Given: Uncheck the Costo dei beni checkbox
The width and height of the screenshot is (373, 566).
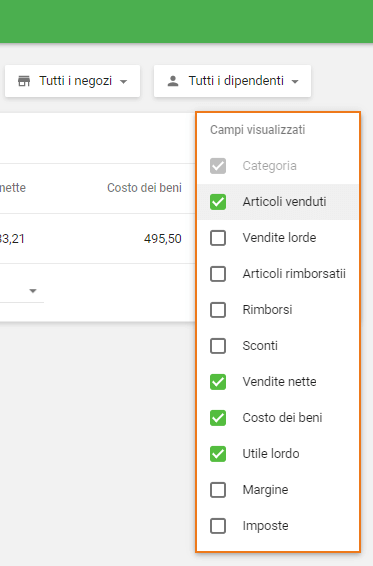Looking at the screenshot, I should pos(218,418).
